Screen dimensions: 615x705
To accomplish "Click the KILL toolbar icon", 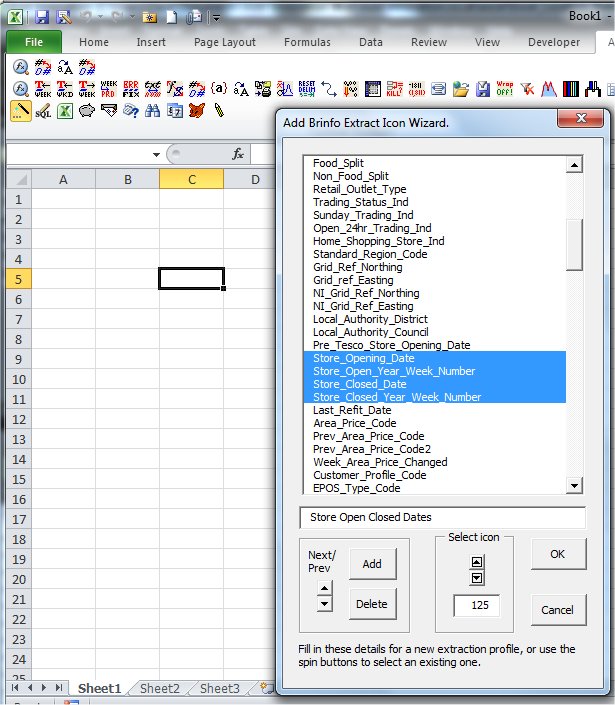I will point(394,89).
